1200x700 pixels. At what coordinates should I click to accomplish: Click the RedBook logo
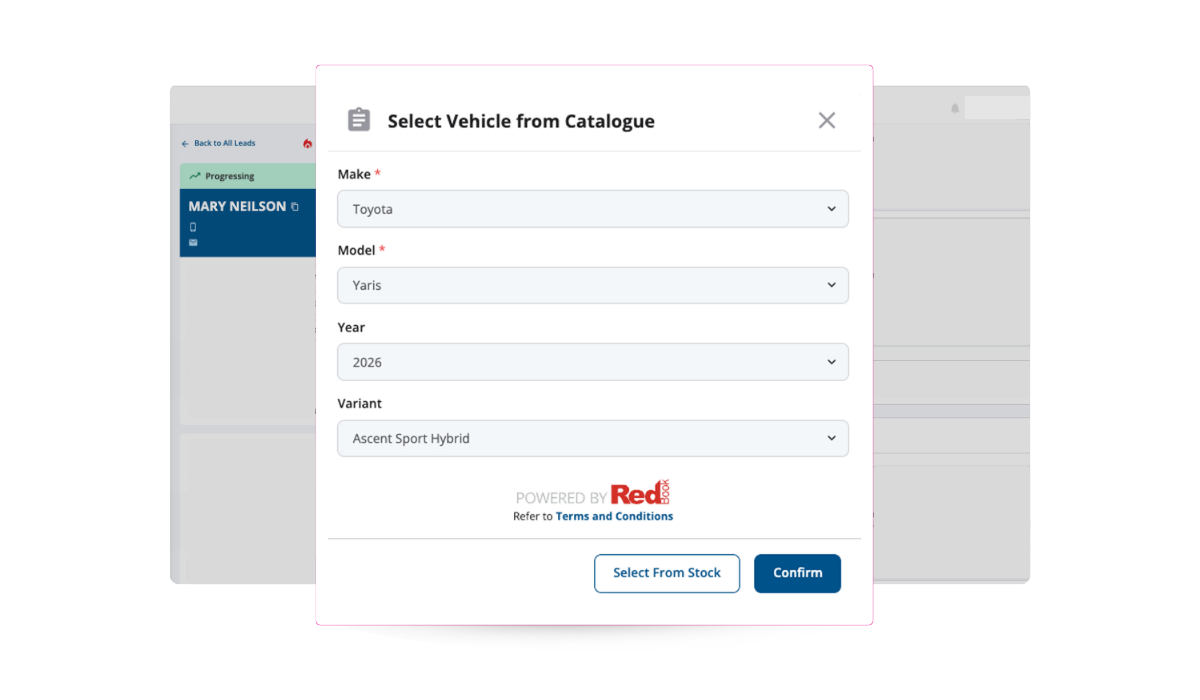[640, 494]
